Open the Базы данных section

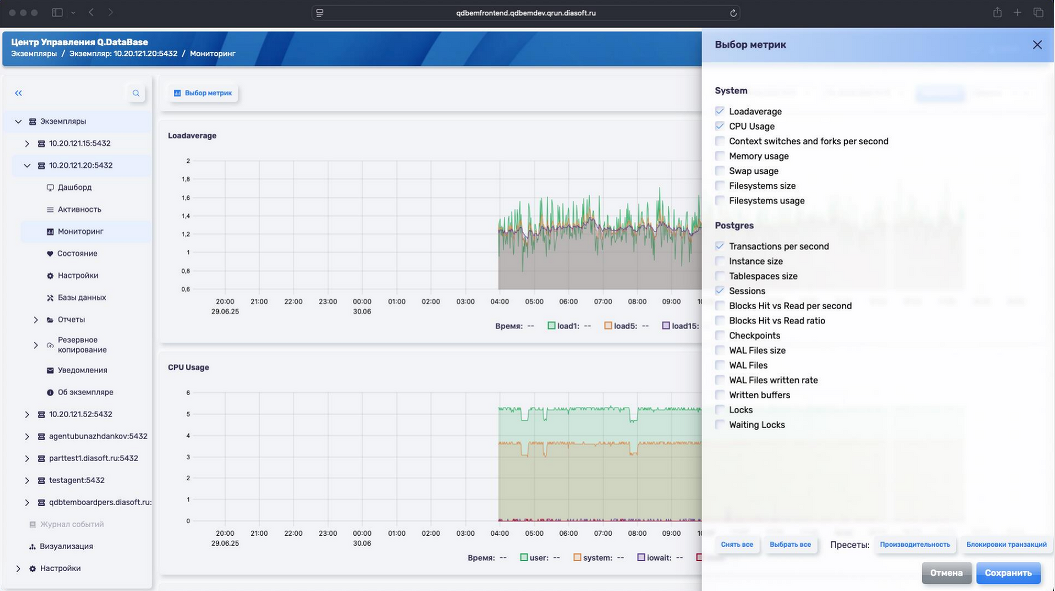pyautogui.click(x=82, y=298)
